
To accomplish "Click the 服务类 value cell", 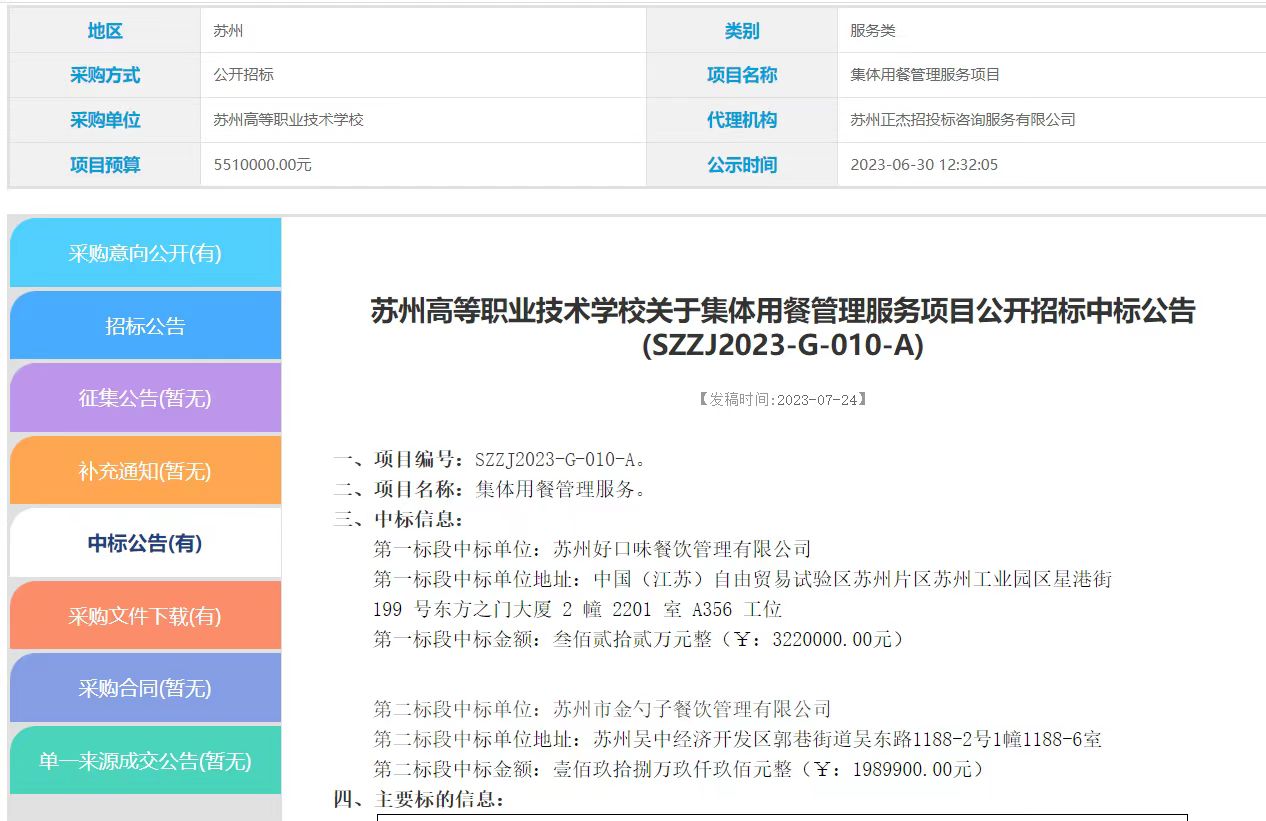I will [x=1050, y=31].
